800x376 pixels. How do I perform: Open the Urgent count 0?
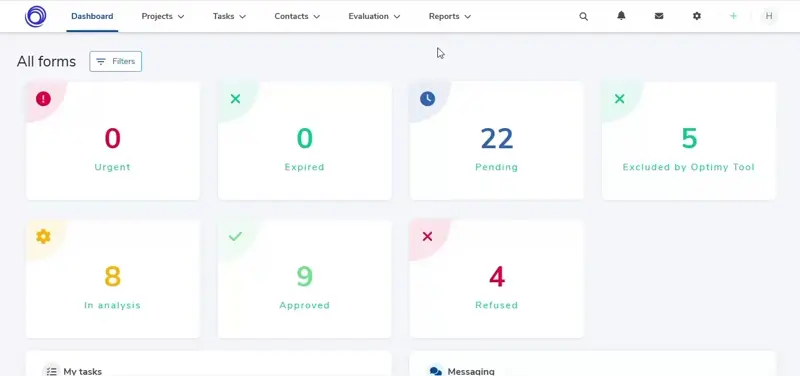113,138
